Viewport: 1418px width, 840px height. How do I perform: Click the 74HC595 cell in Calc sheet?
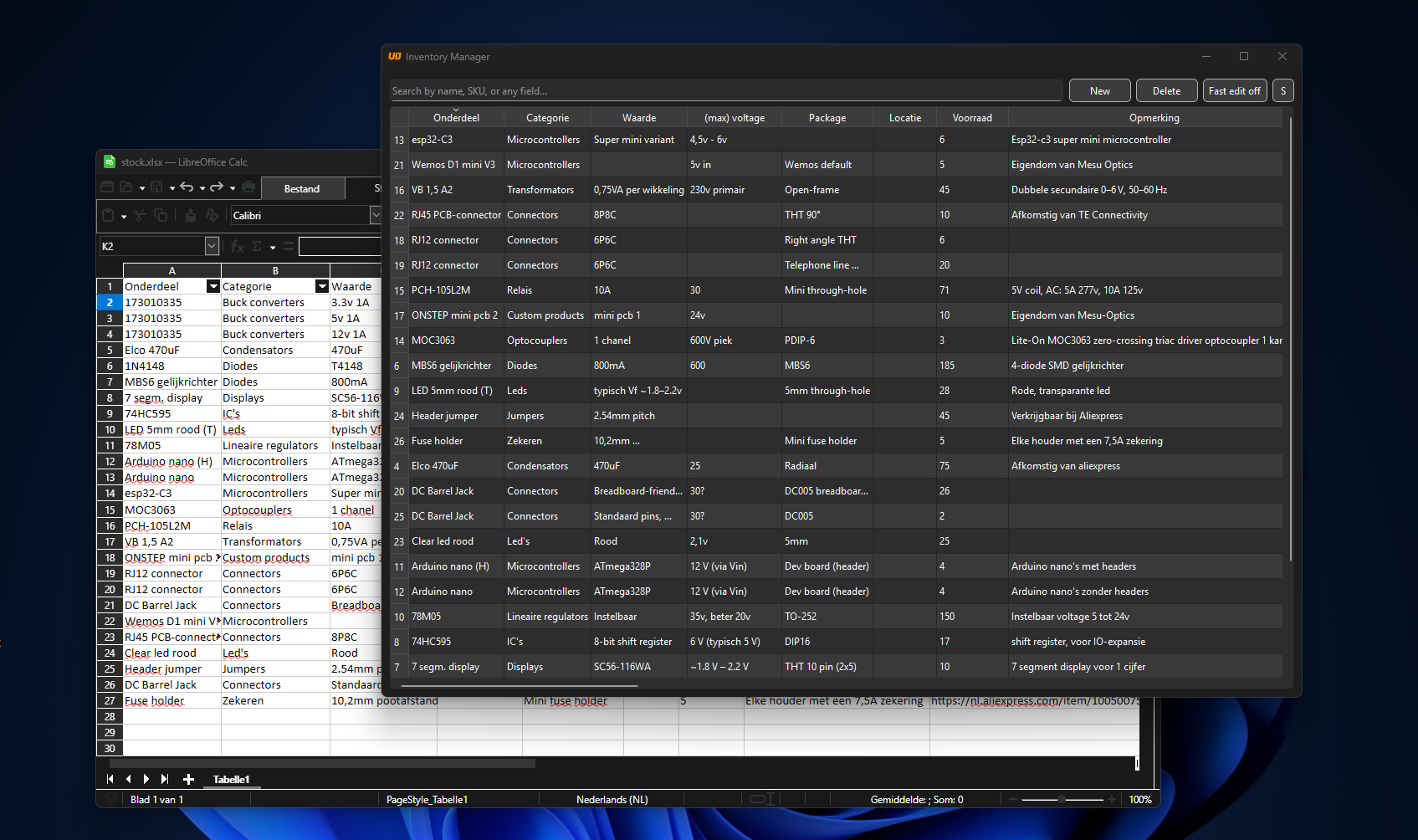[x=172, y=413]
